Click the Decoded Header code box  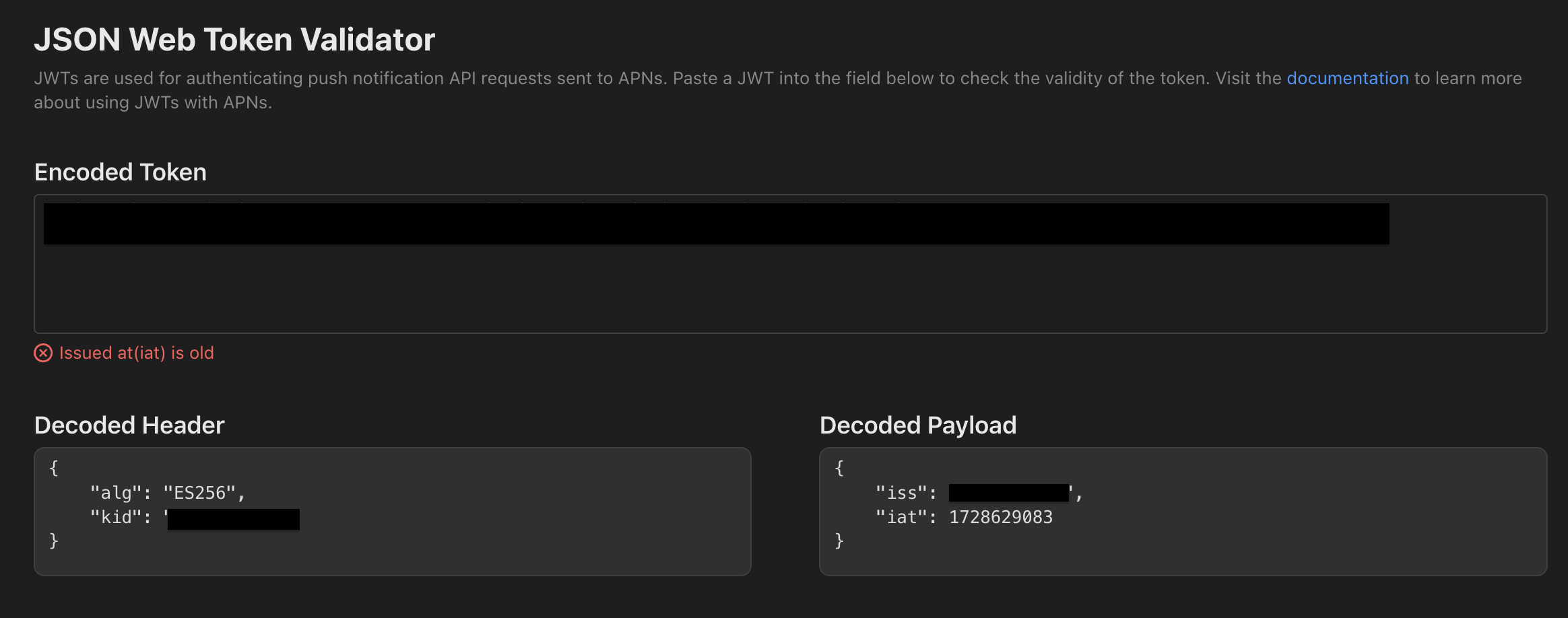coord(393,512)
